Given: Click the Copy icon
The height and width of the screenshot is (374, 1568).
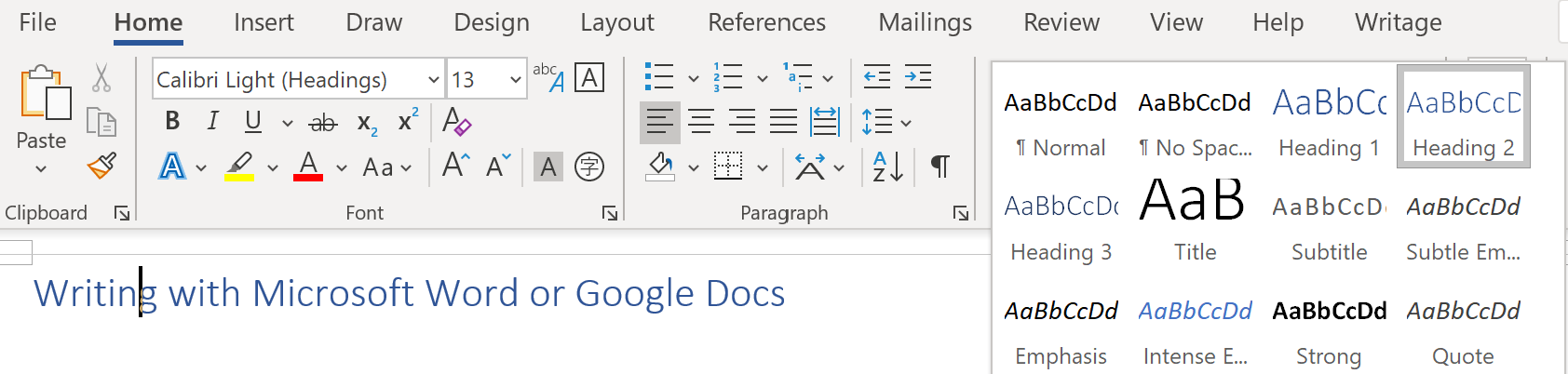Looking at the screenshot, I should tap(101, 122).
